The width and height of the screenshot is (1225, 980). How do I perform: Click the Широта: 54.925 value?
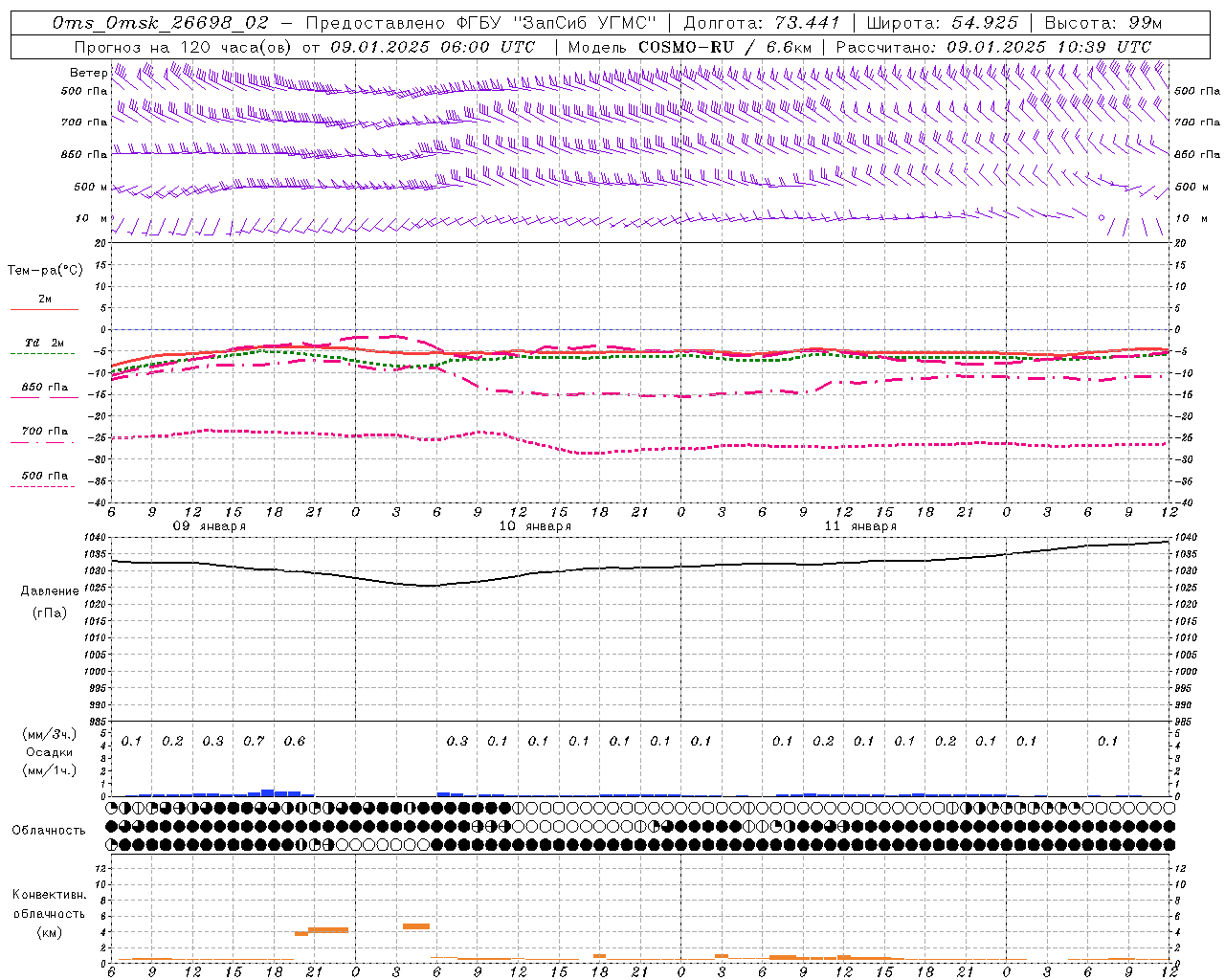pos(942,23)
